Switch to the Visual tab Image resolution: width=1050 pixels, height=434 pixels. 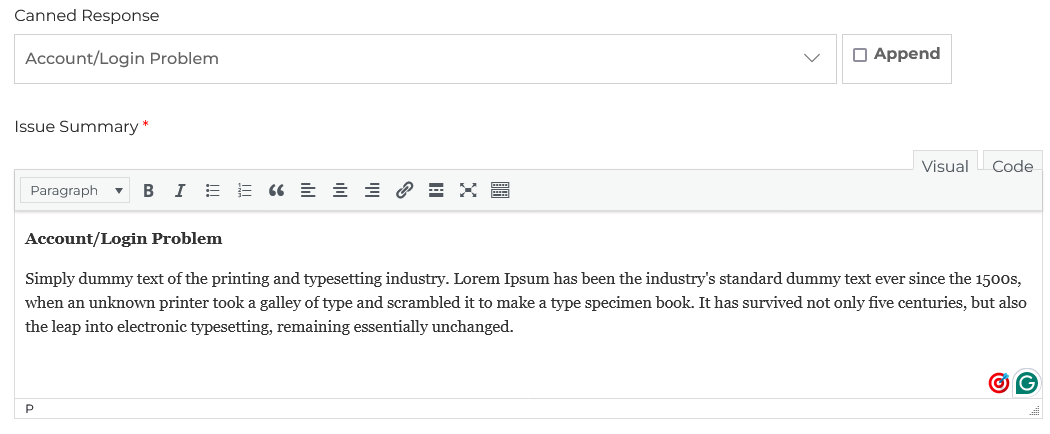click(x=945, y=166)
